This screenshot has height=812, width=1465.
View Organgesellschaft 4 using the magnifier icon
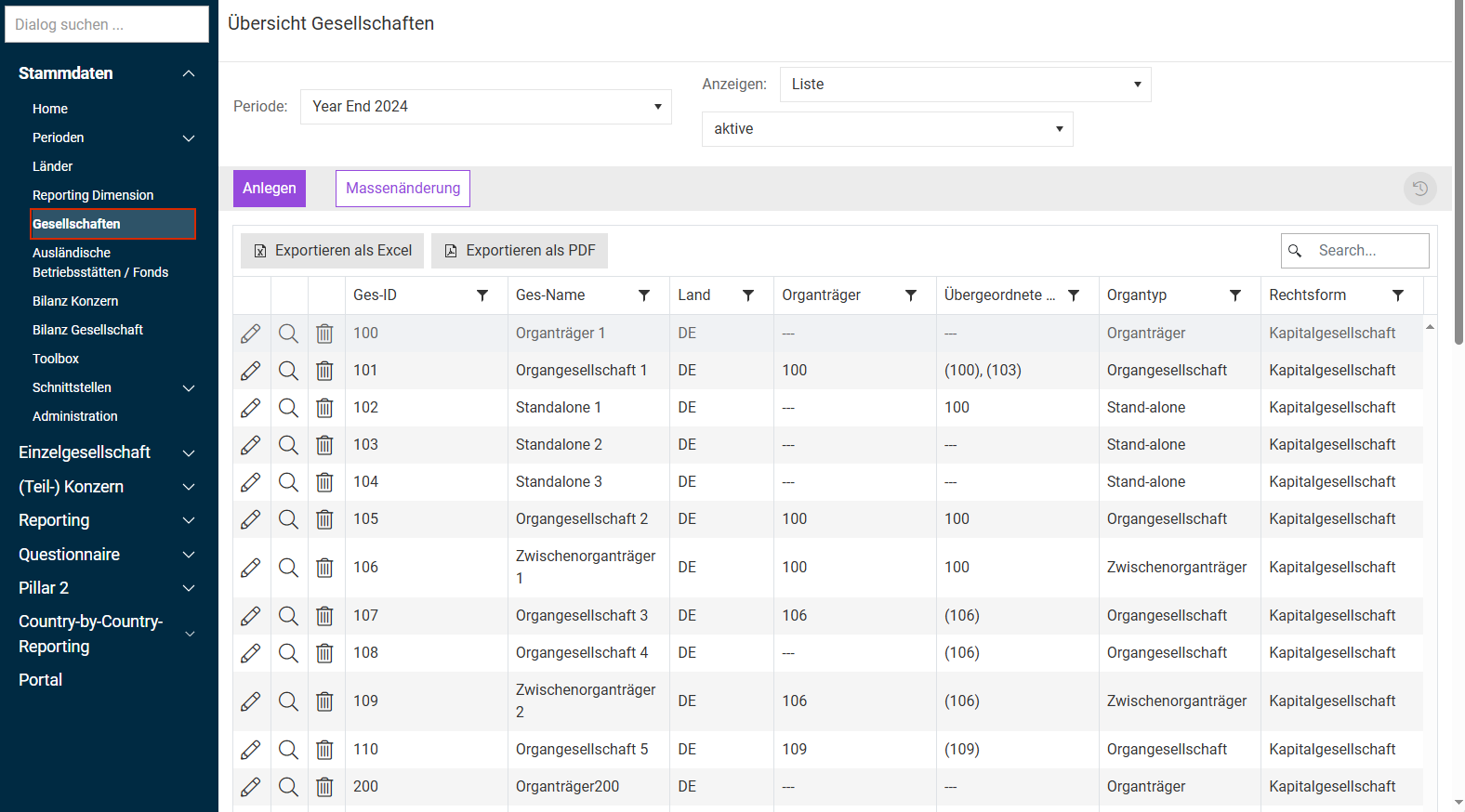(x=289, y=653)
